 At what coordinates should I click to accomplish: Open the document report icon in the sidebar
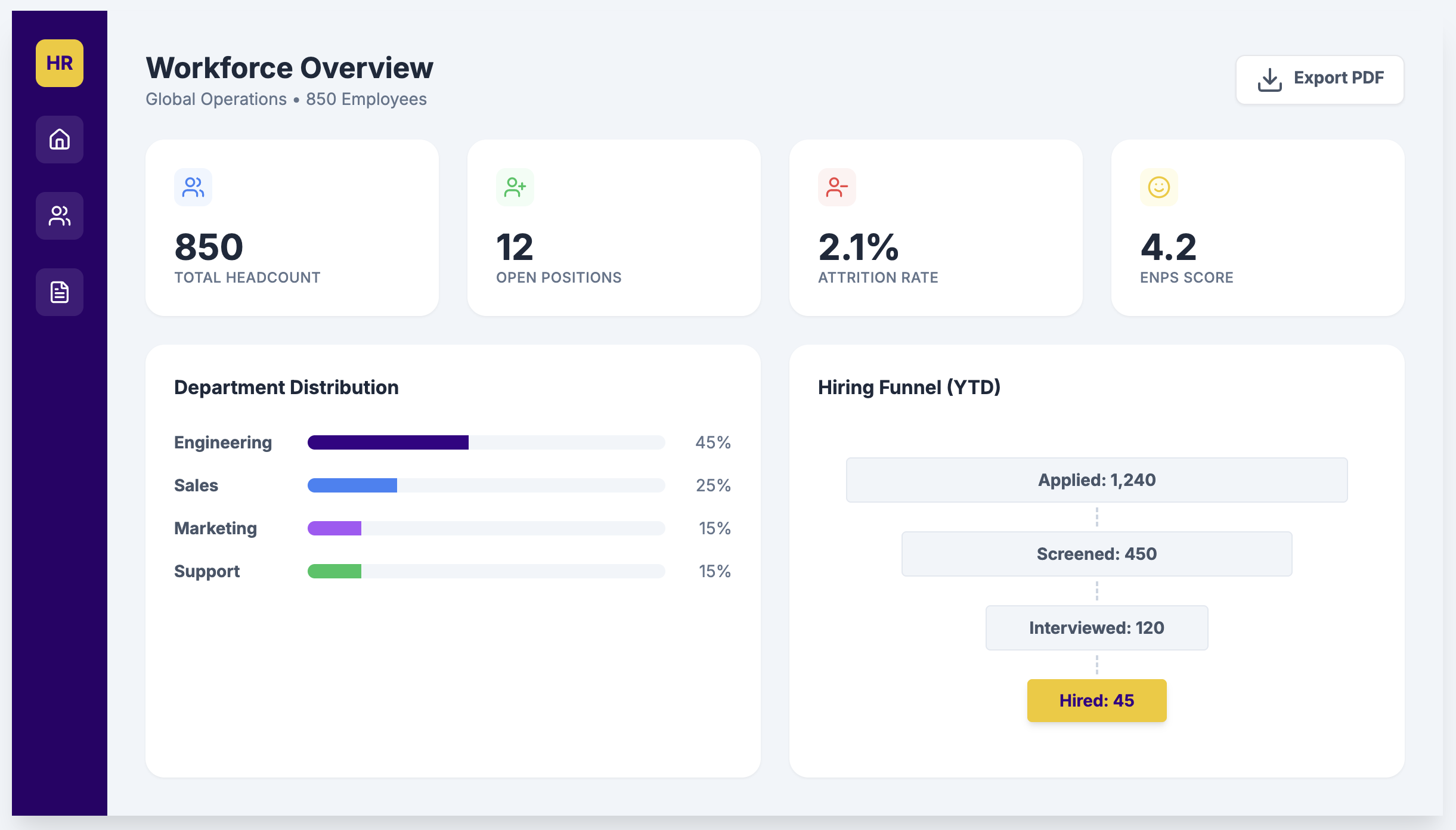(59, 292)
